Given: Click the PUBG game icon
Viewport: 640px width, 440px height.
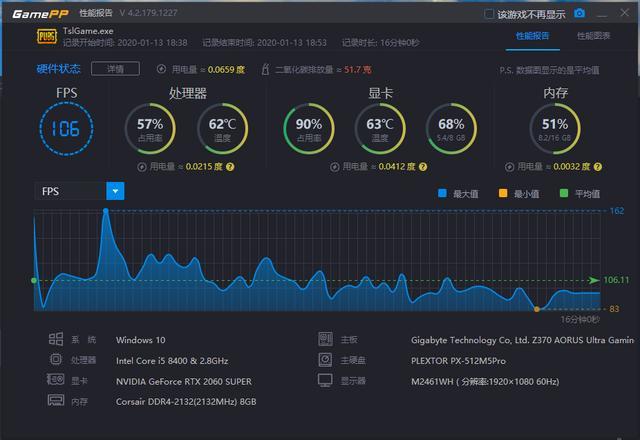Looking at the screenshot, I should 47,37.
